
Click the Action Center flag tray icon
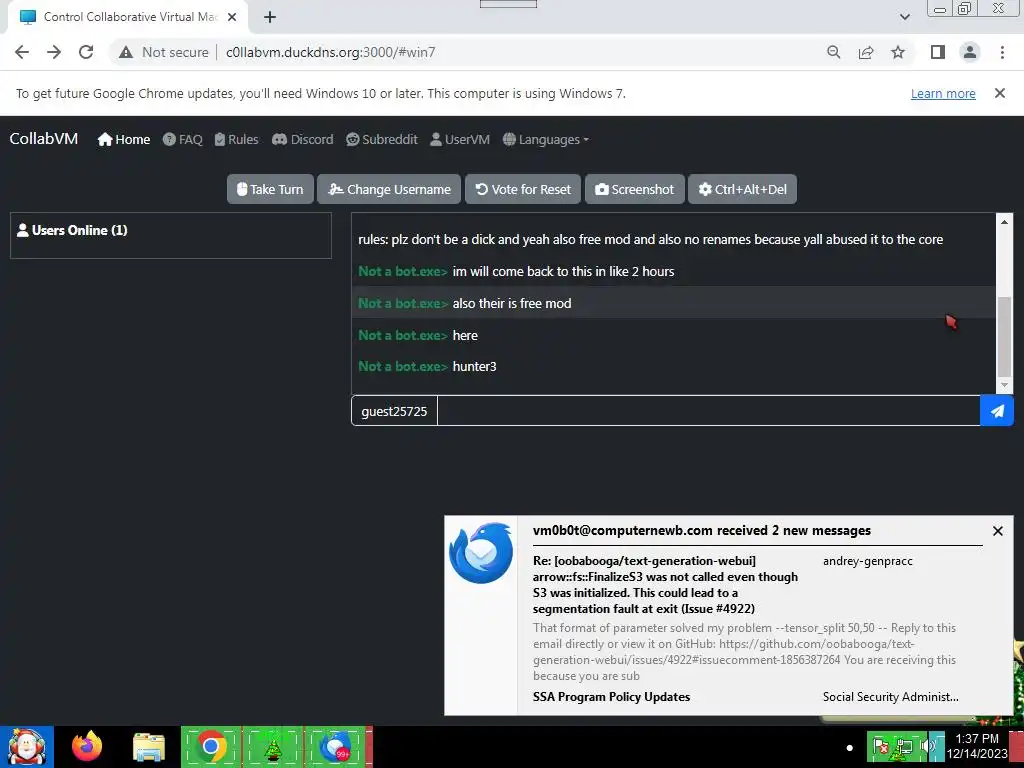(x=880, y=747)
